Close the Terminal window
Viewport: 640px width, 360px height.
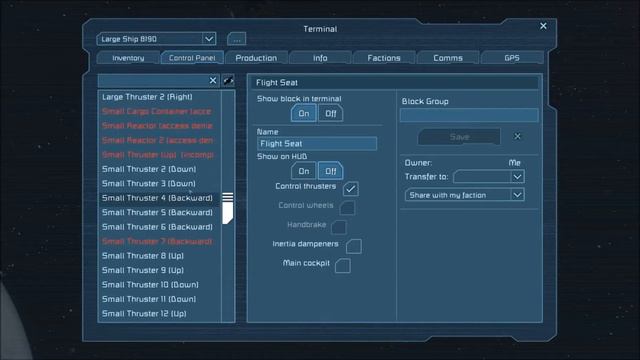(543, 26)
